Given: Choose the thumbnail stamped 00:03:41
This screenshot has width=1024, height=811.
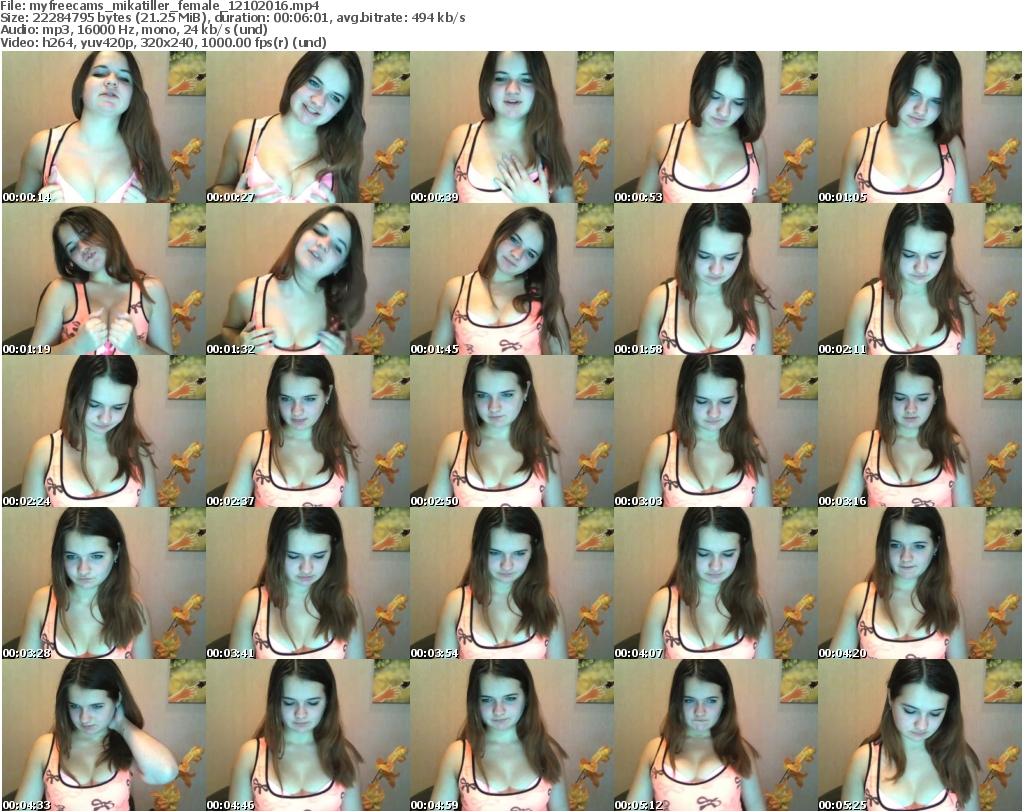Looking at the screenshot, I should coord(308,583).
